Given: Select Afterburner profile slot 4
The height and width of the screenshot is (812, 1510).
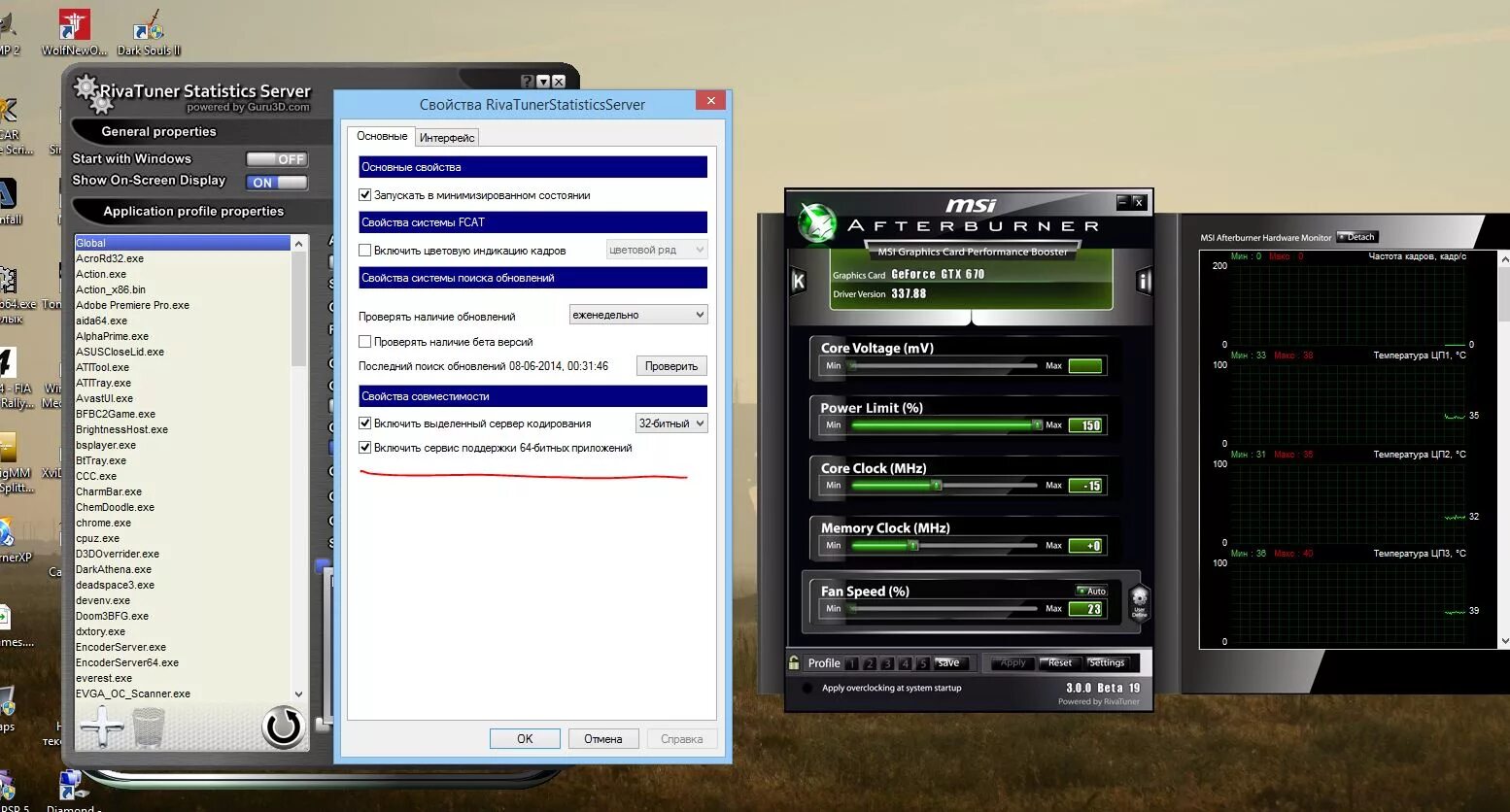Looking at the screenshot, I should pos(906,663).
